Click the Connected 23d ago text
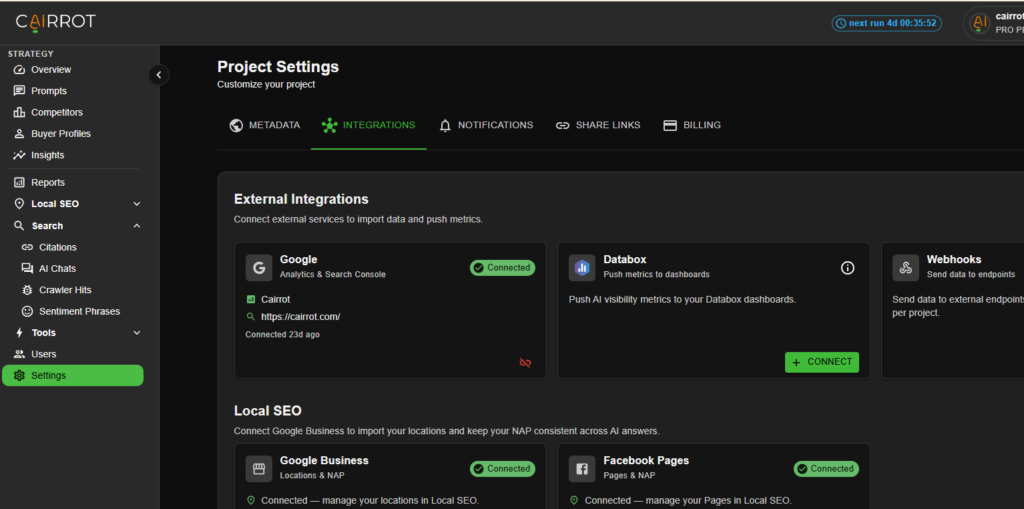Image resolution: width=1024 pixels, height=509 pixels. pyautogui.click(x=282, y=334)
